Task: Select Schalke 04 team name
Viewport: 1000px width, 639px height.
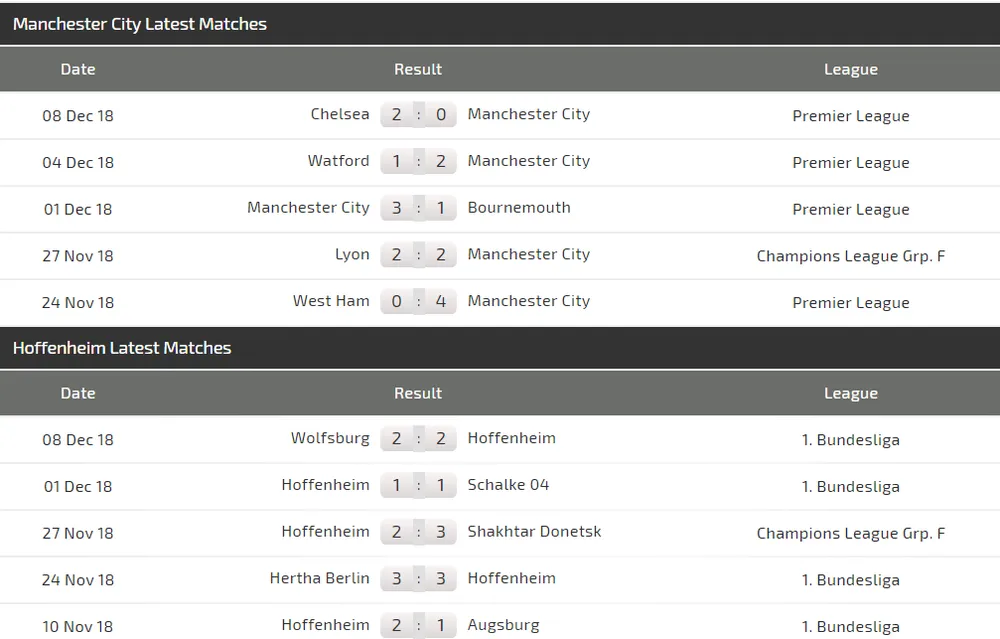Action: (x=508, y=485)
